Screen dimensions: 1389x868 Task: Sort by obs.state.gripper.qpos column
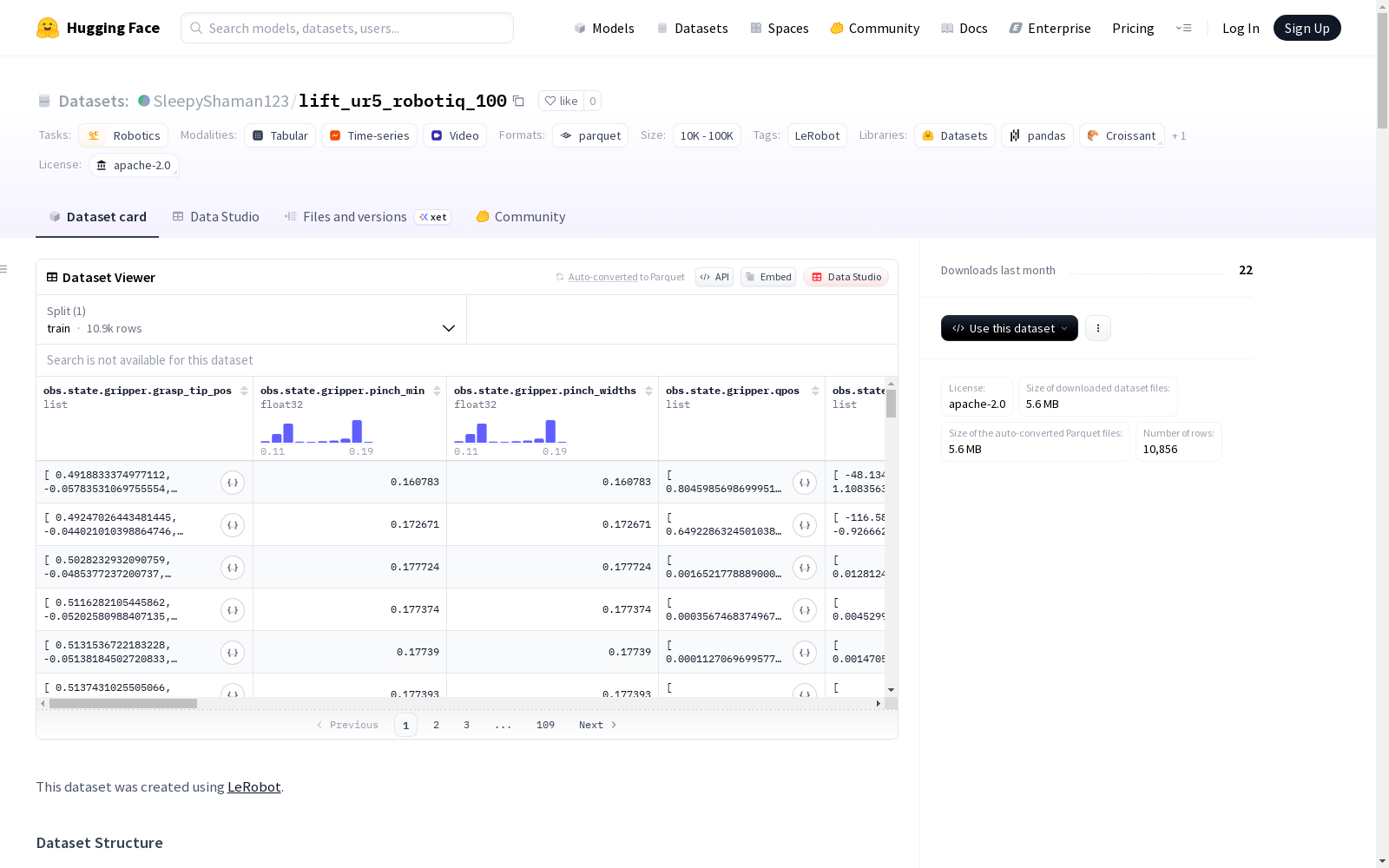815,391
